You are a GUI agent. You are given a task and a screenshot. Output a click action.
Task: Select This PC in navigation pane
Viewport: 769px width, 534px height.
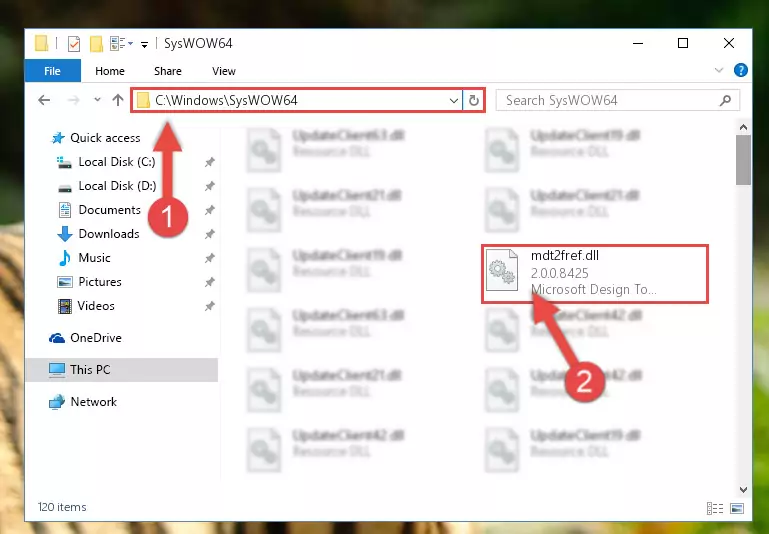(x=122, y=370)
